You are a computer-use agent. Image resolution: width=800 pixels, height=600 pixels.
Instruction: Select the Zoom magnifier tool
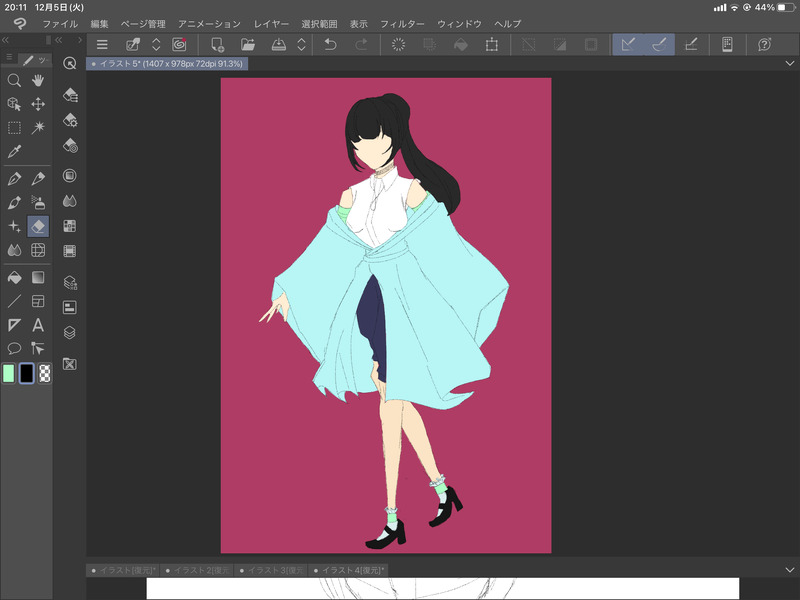coord(14,80)
